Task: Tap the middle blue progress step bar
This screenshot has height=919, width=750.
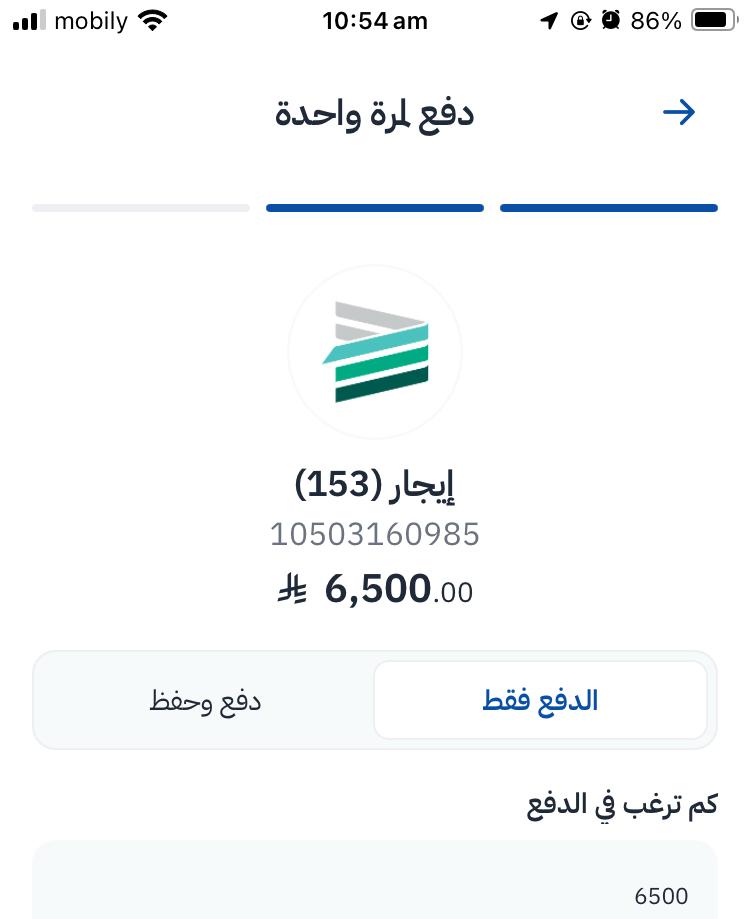Action: tap(375, 208)
